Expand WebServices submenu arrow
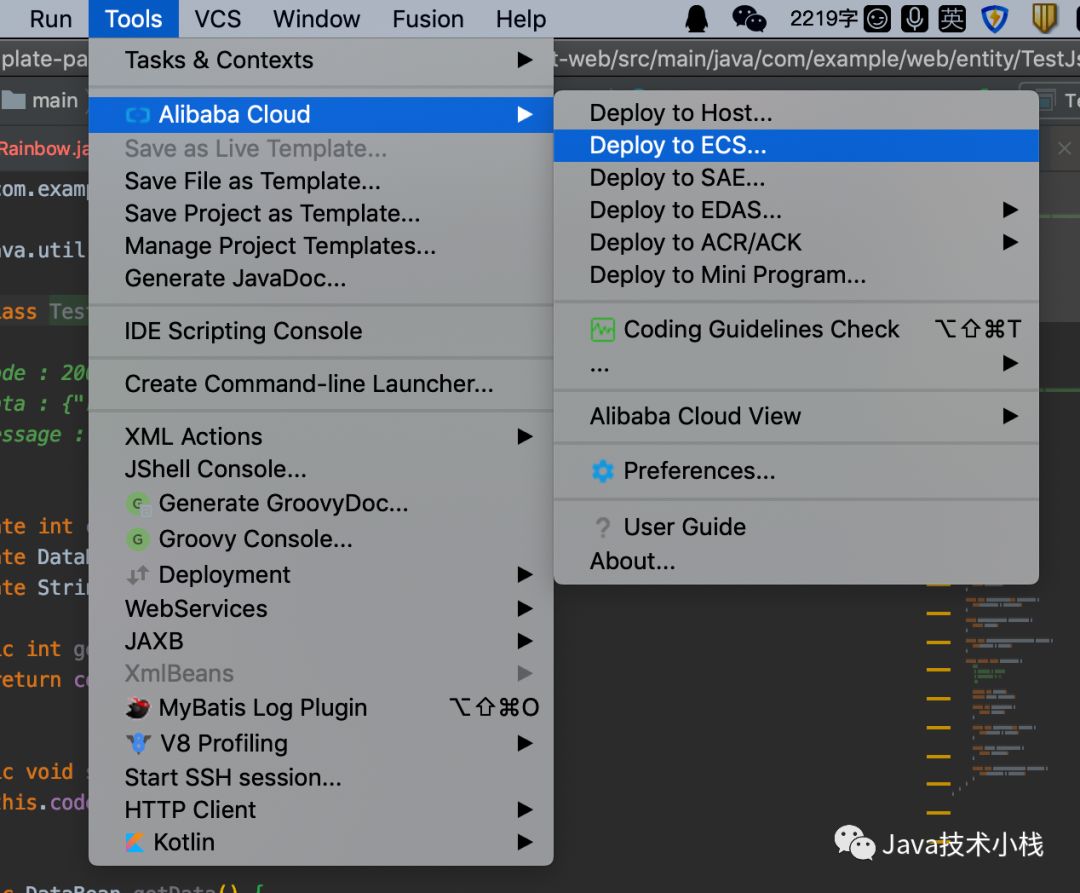Screen dimensions: 1080x893 (525, 609)
